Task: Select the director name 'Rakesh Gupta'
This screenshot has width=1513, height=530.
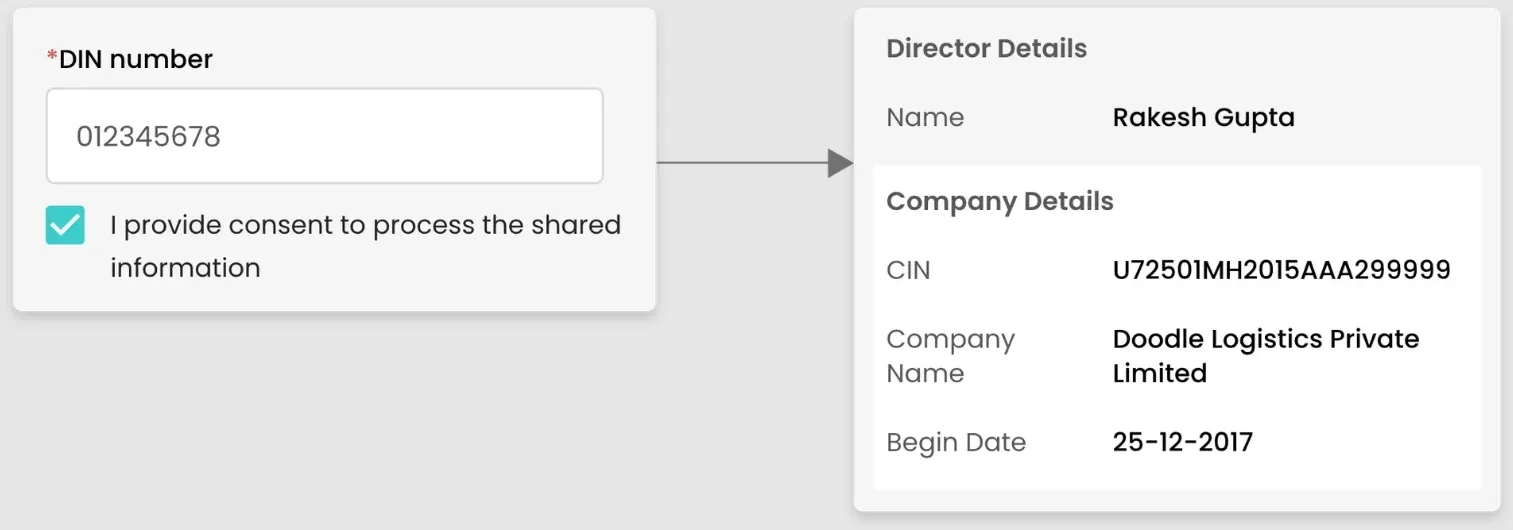Action: pos(1203,118)
